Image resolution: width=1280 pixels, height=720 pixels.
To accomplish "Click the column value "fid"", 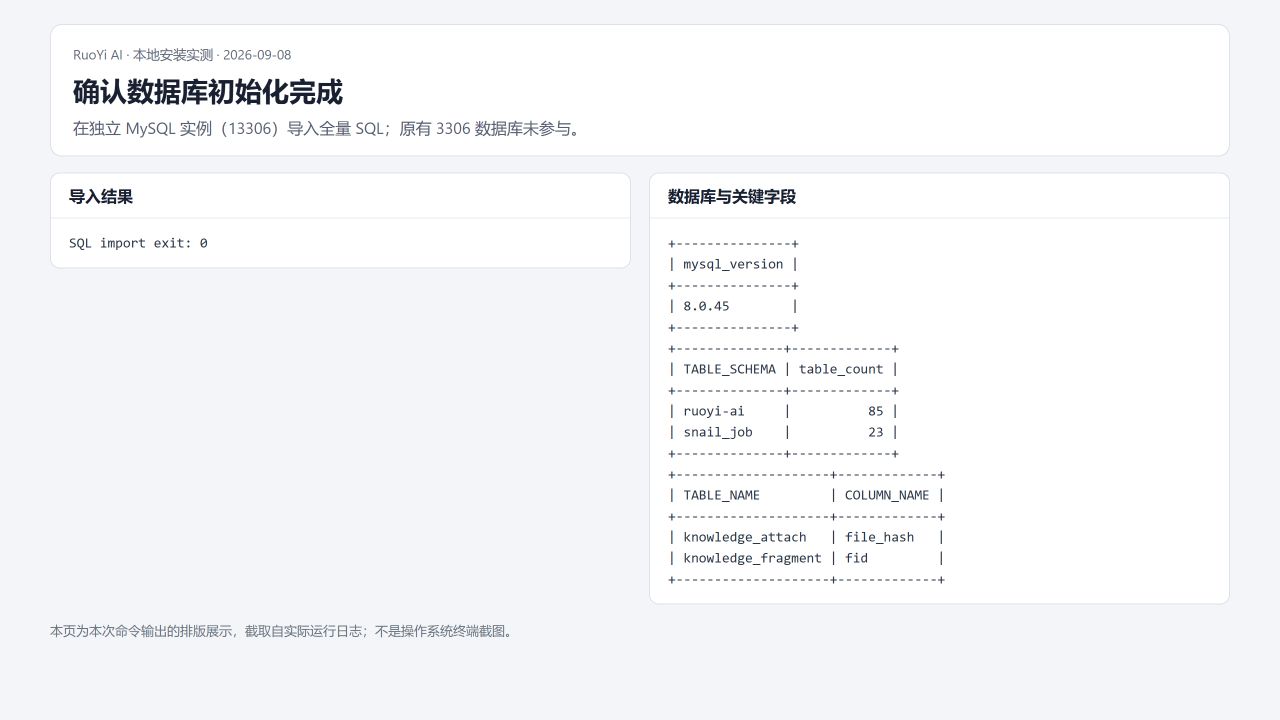I will point(856,558).
